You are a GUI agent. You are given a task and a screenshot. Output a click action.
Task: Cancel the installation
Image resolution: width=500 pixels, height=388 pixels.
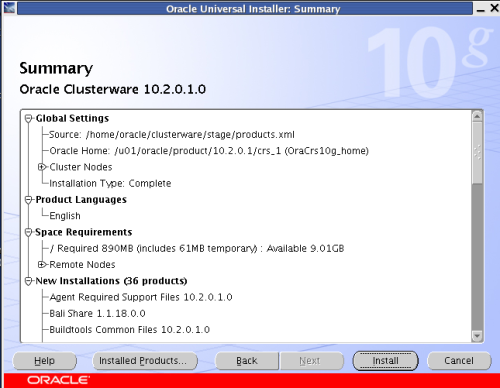tap(459, 361)
